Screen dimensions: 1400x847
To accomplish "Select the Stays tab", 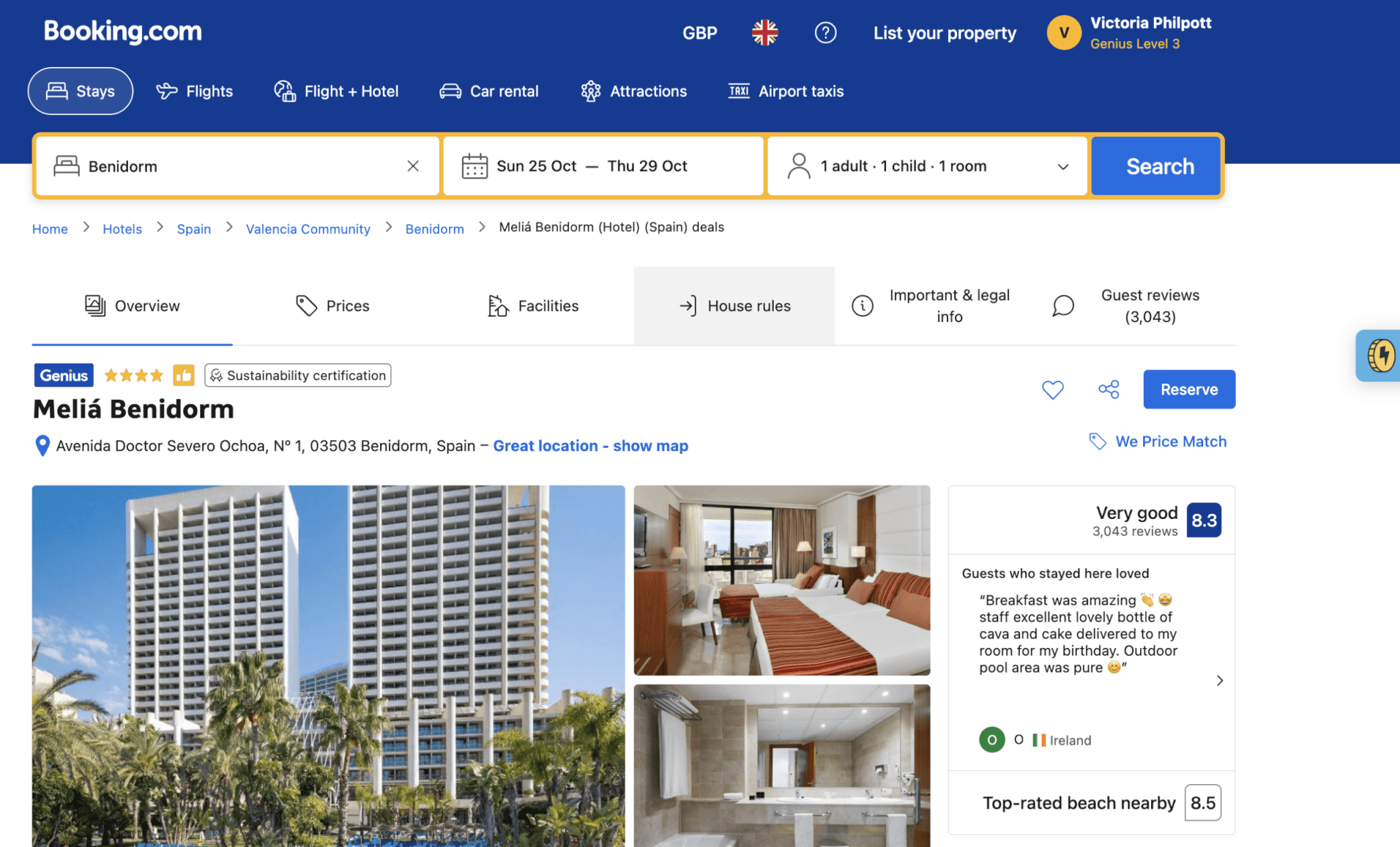I will coord(81,91).
